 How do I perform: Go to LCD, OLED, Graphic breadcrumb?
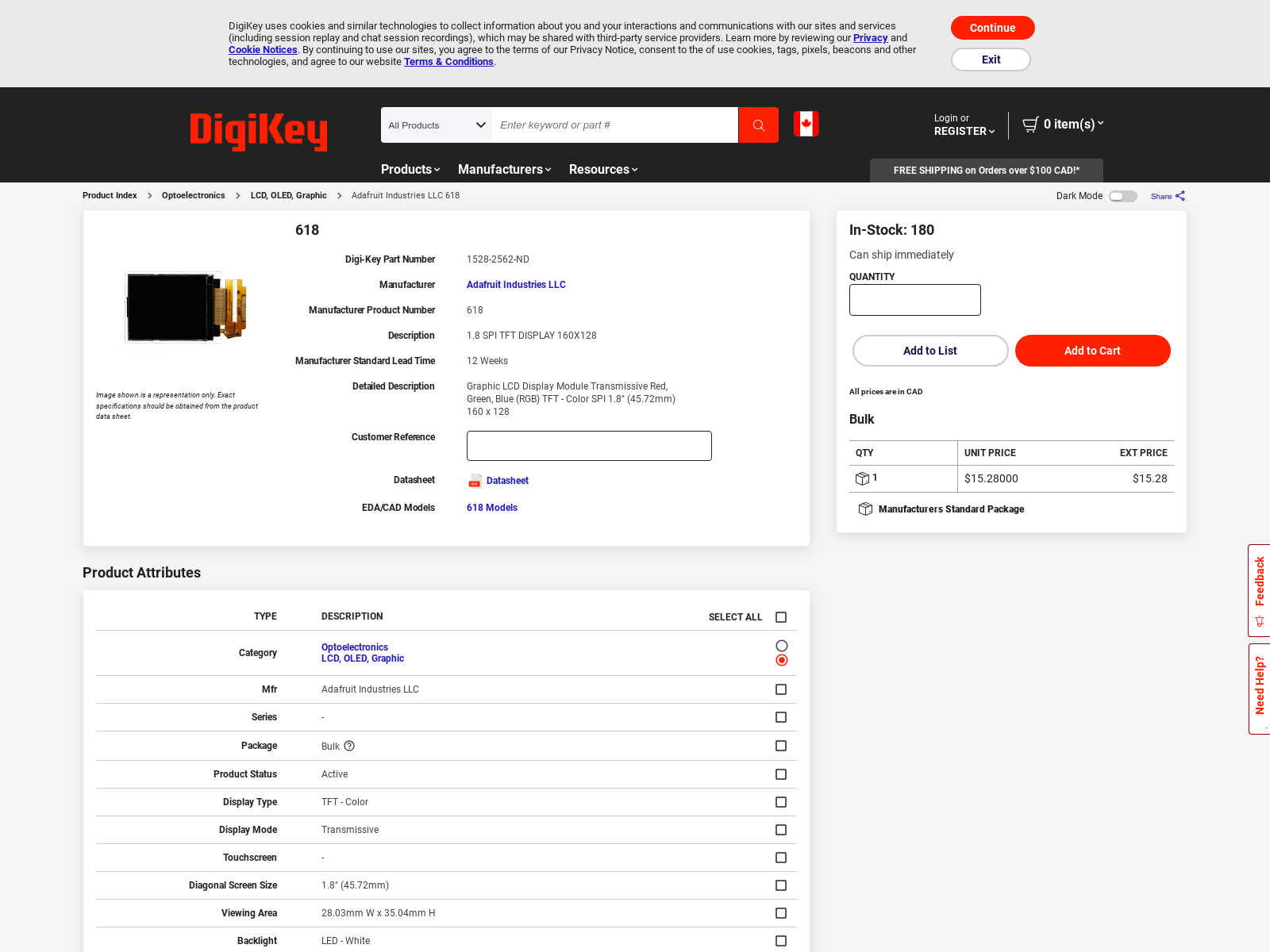coord(289,195)
